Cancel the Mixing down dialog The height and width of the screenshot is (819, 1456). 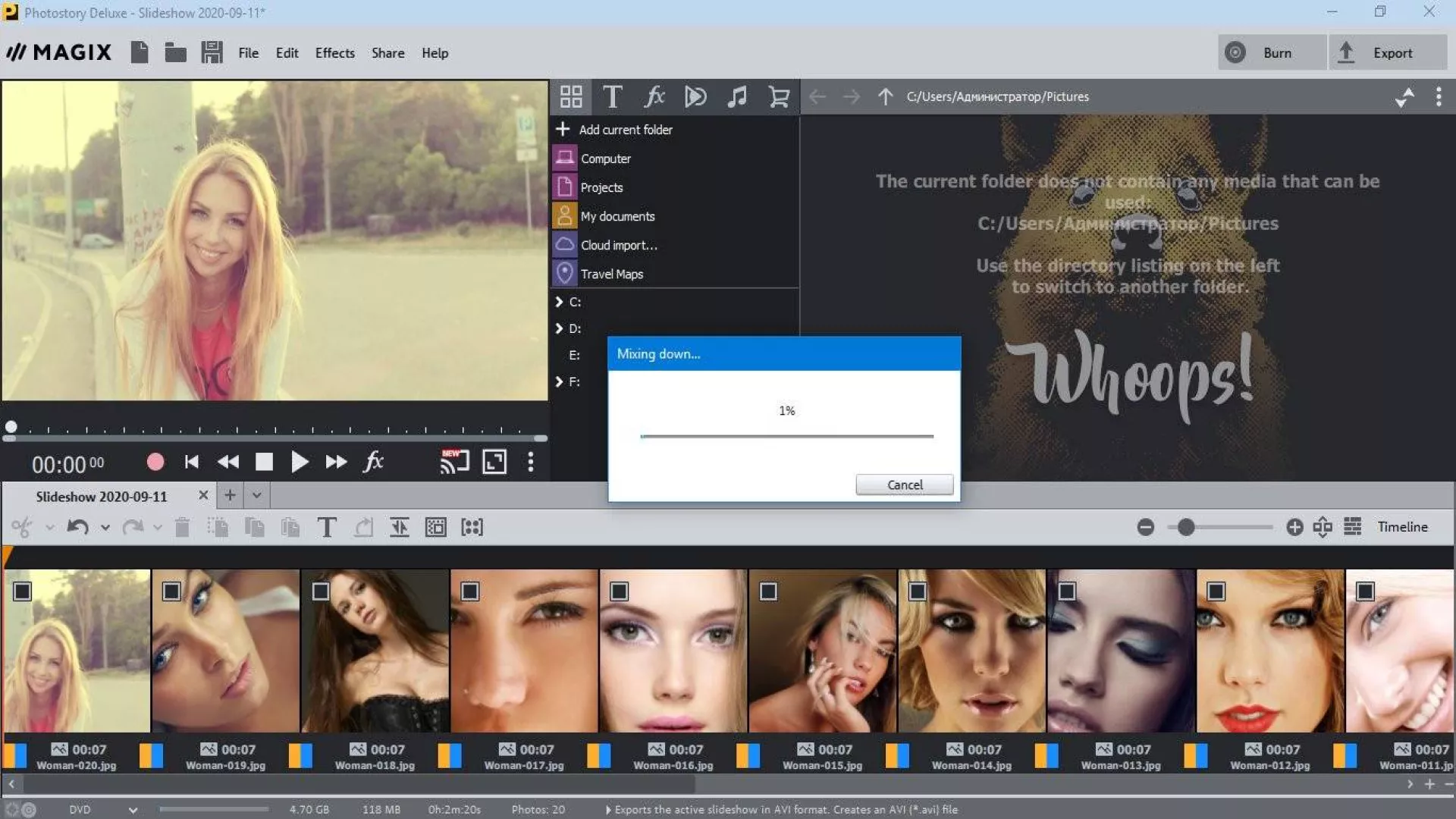coord(904,485)
